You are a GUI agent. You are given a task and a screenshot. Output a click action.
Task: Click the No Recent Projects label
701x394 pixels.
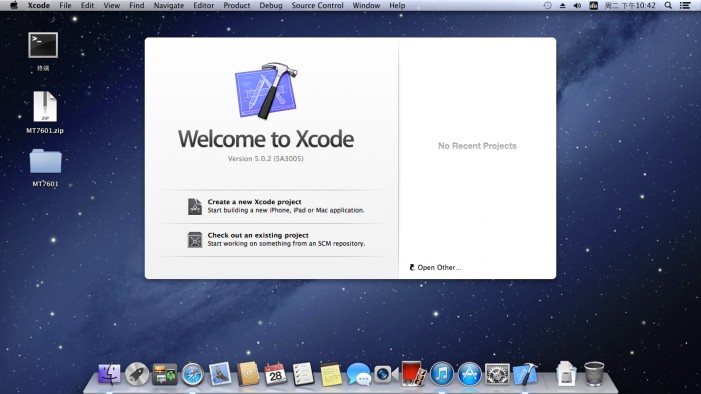point(477,146)
